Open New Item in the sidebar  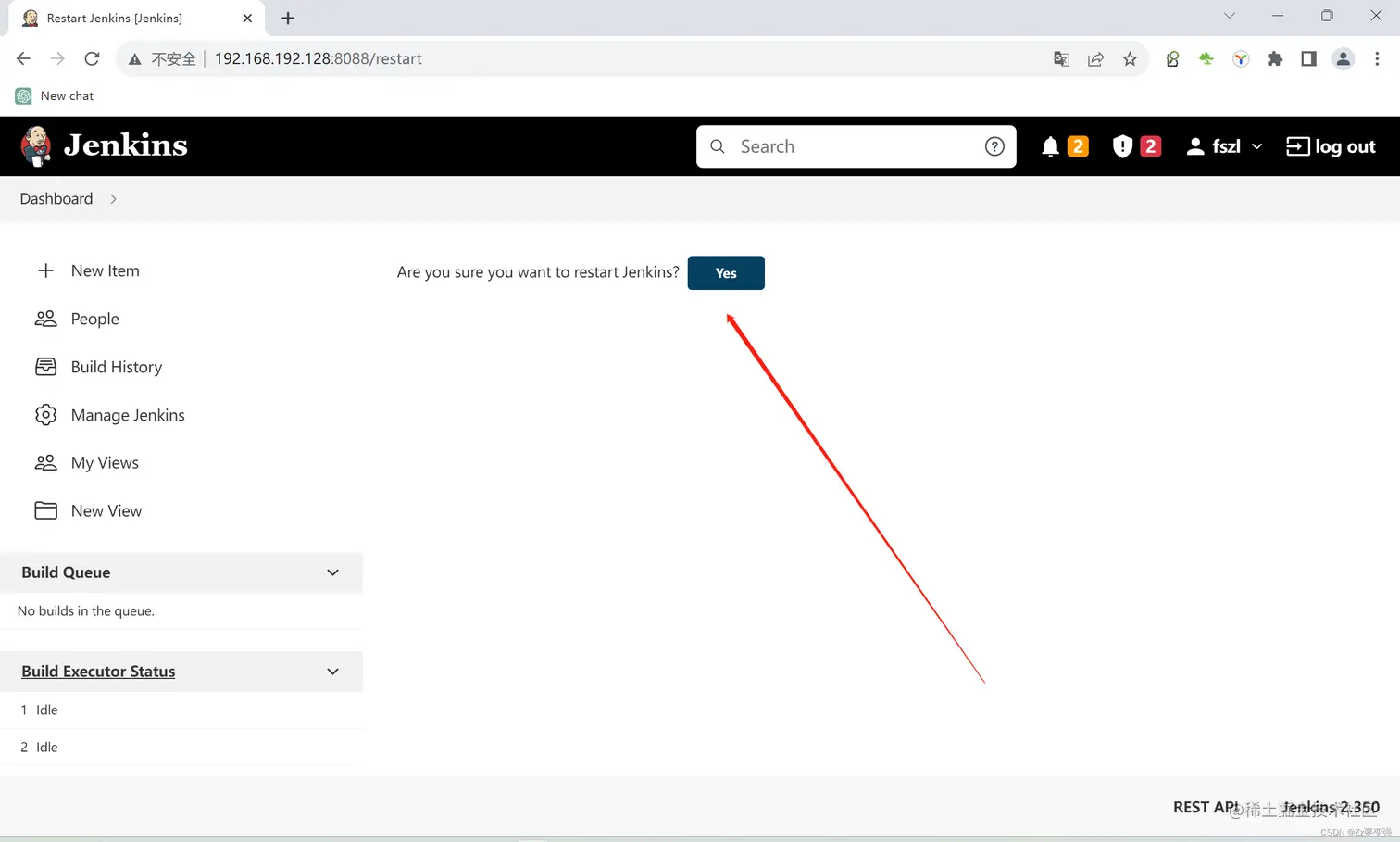pyautogui.click(x=105, y=270)
